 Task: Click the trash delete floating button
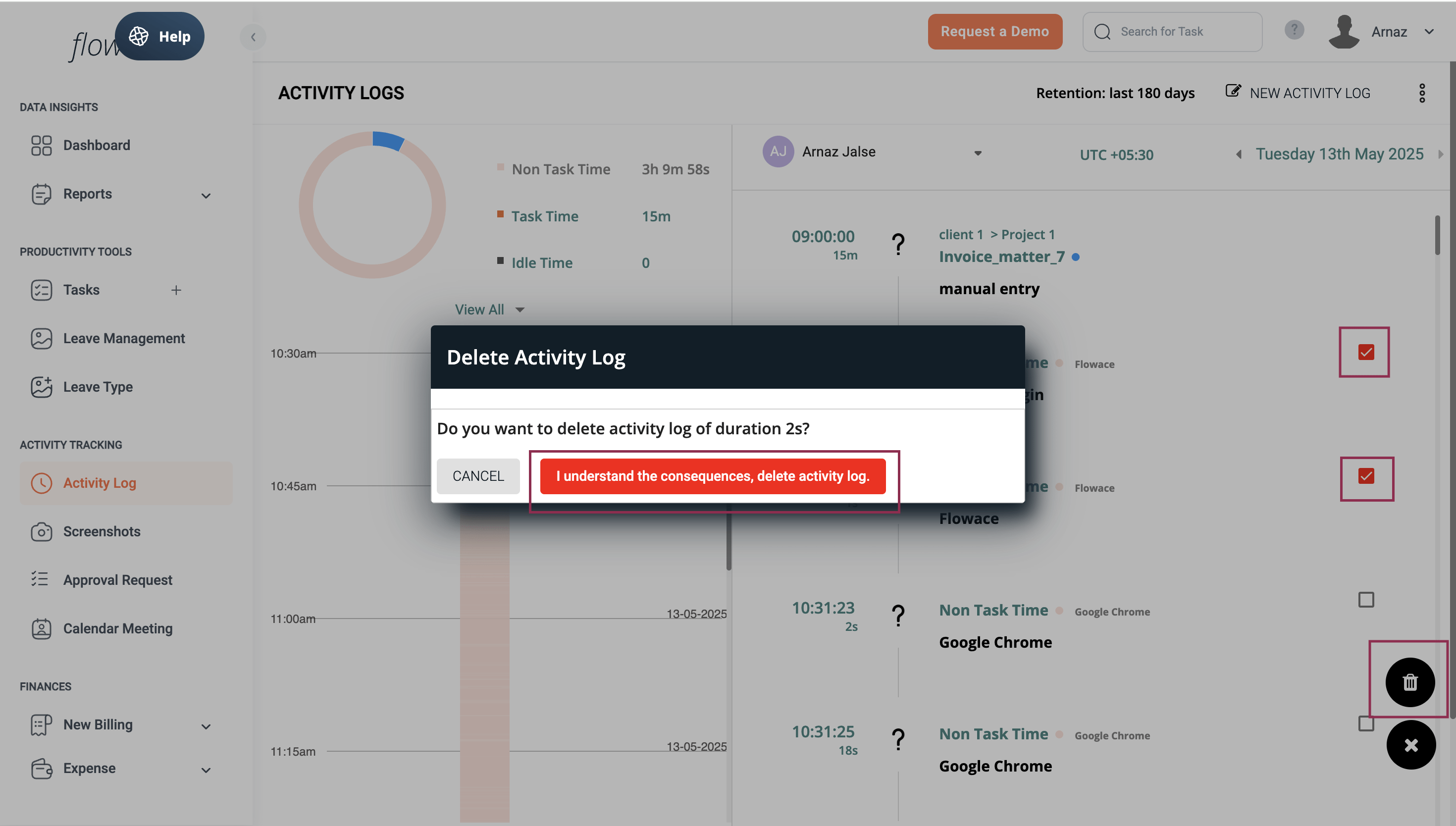coord(1409,682)
